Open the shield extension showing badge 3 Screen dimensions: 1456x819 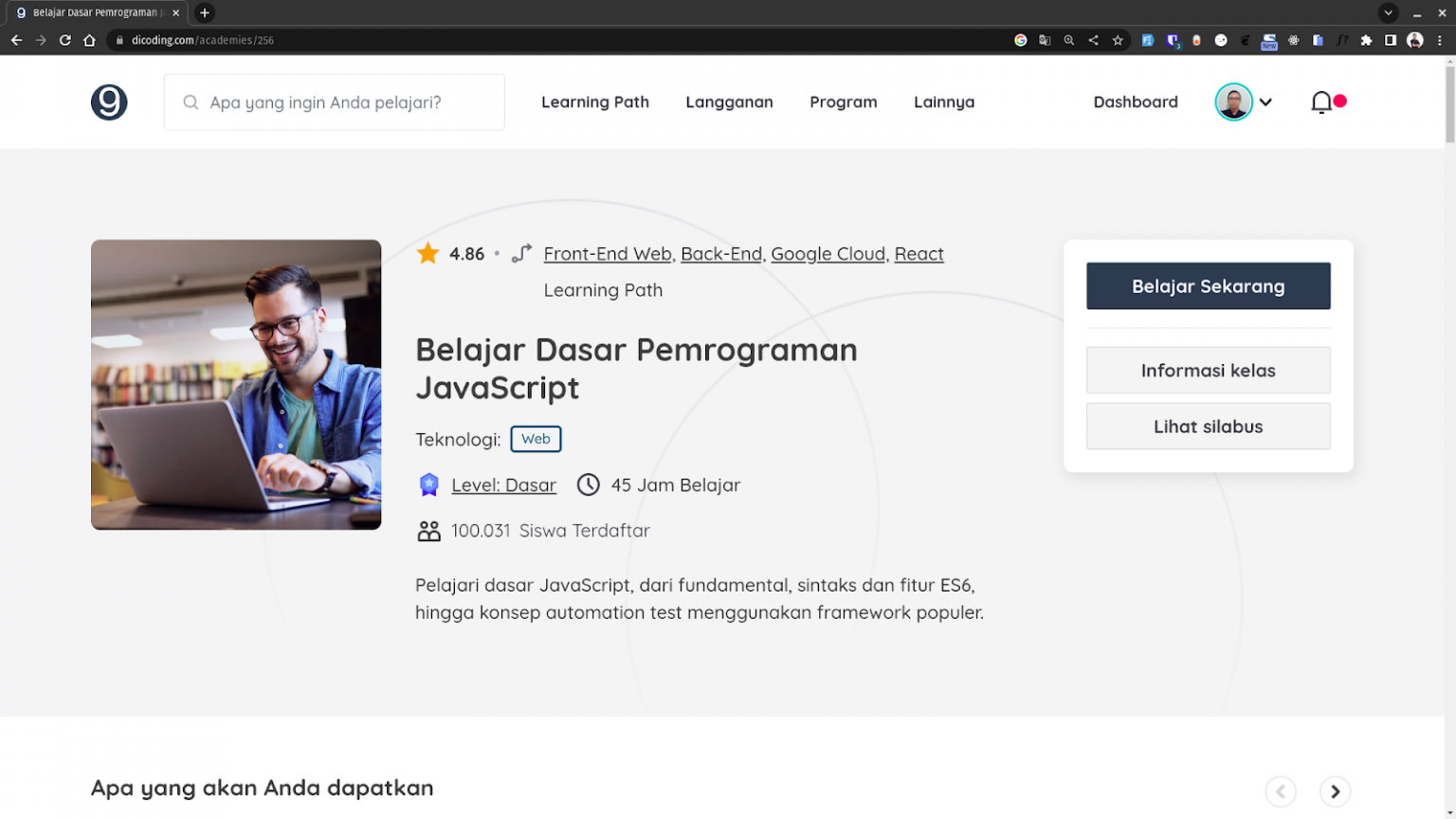pos(1173,41)
